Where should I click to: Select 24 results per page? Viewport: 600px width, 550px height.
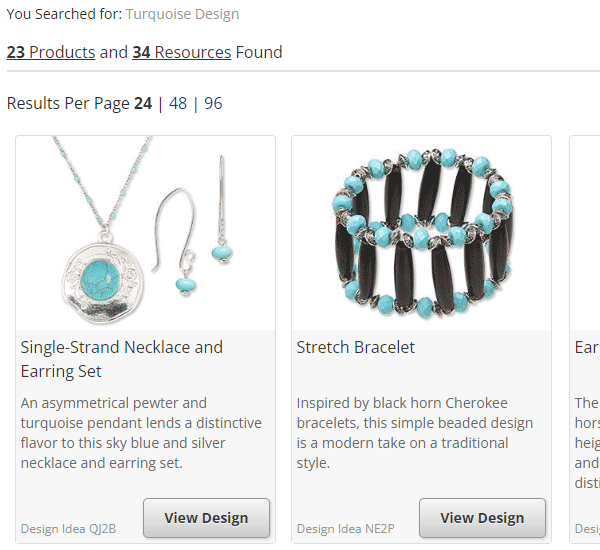coord(142,103)
